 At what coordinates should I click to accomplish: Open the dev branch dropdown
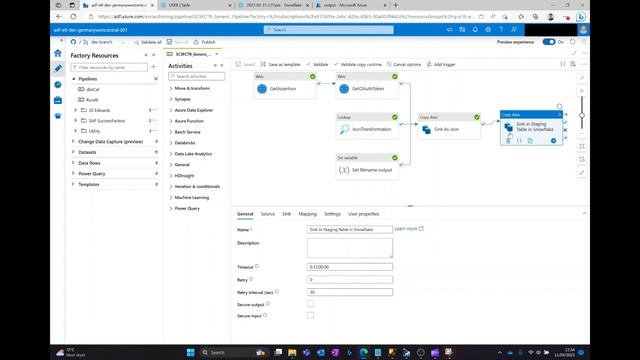[104, 42]
